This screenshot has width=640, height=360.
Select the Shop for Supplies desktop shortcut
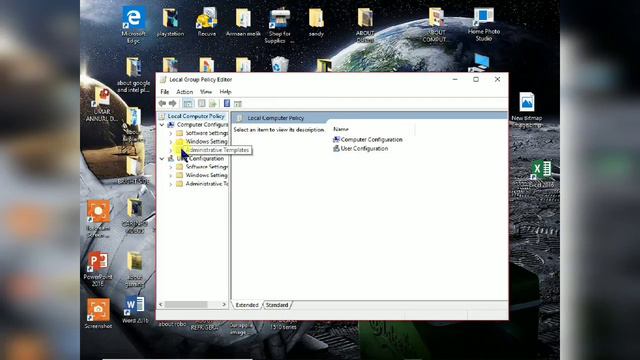279,25
